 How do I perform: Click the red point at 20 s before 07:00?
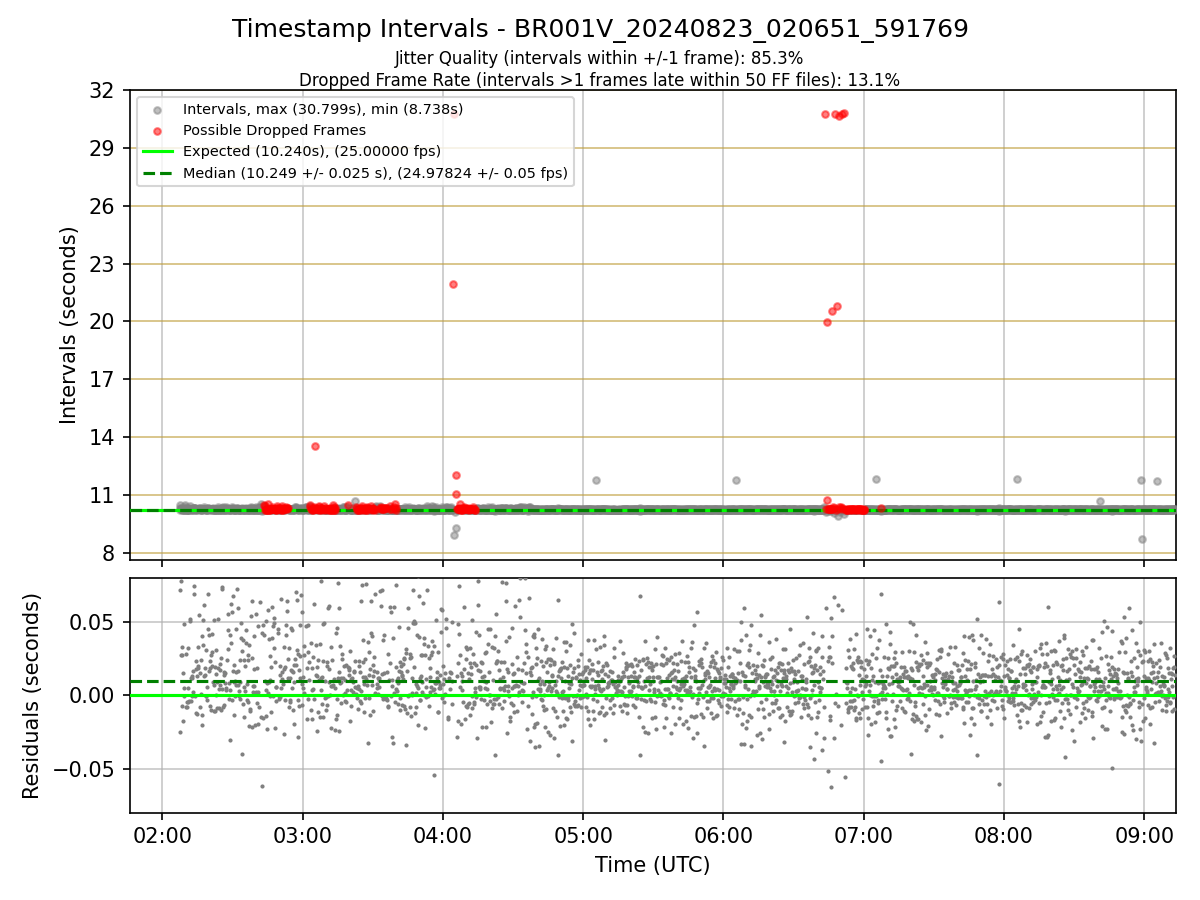point(827,322)
